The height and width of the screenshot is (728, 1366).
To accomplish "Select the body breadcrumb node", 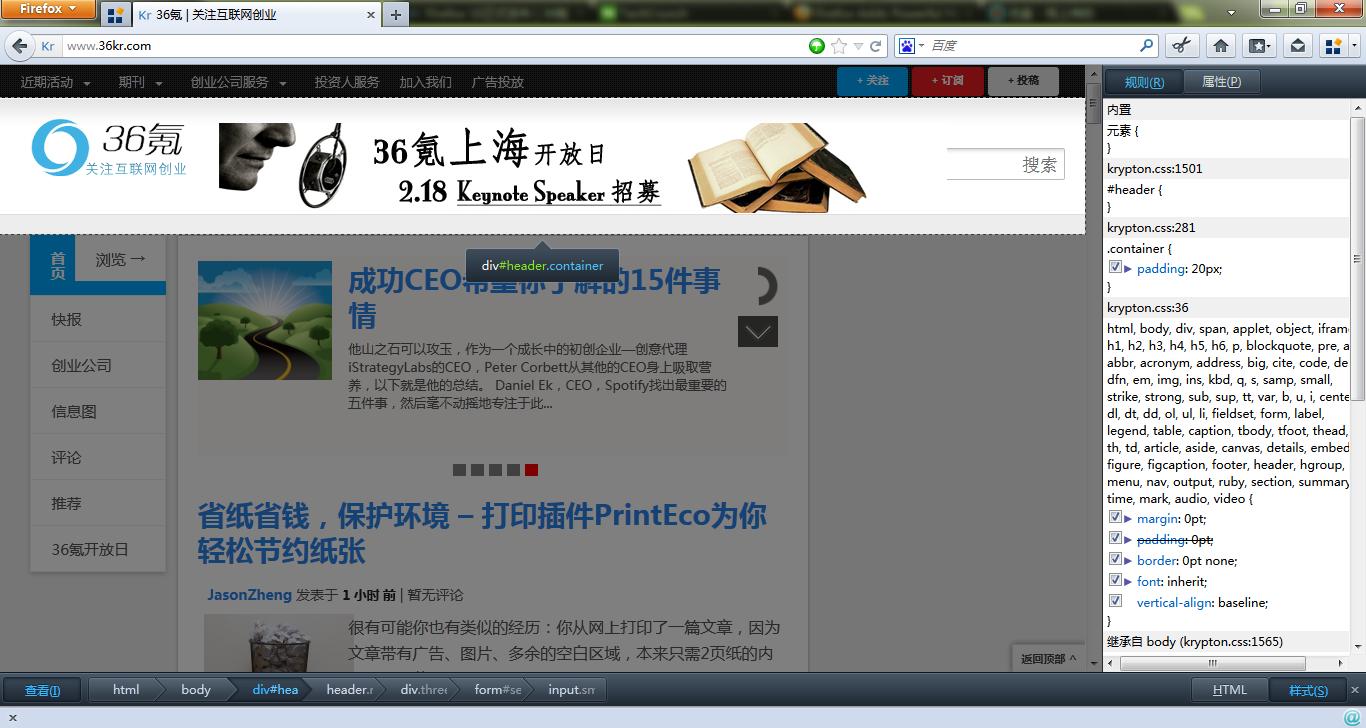I will click(196, 690).
